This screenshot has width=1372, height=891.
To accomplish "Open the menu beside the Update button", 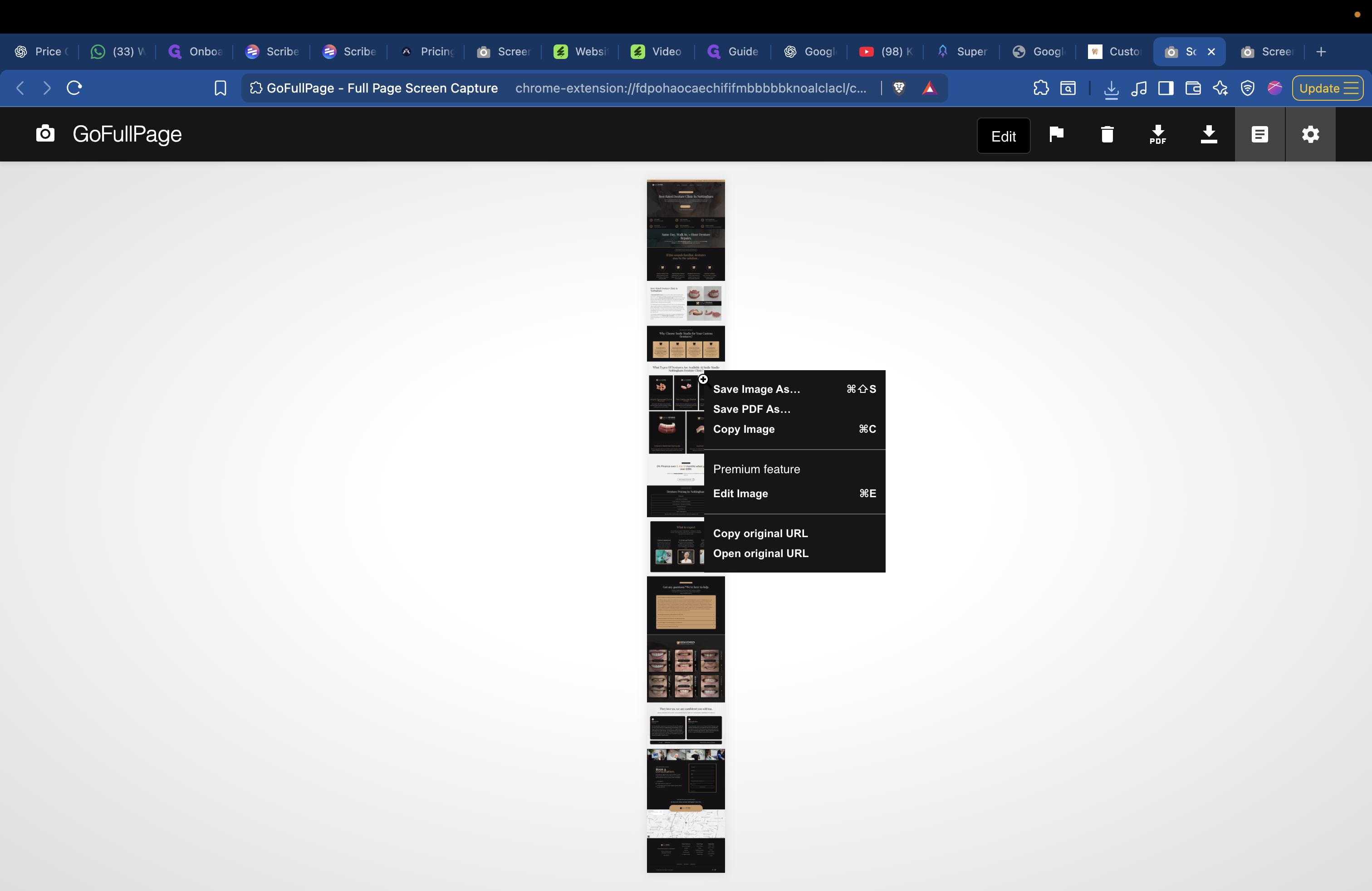I will (x=1354, y=88).
